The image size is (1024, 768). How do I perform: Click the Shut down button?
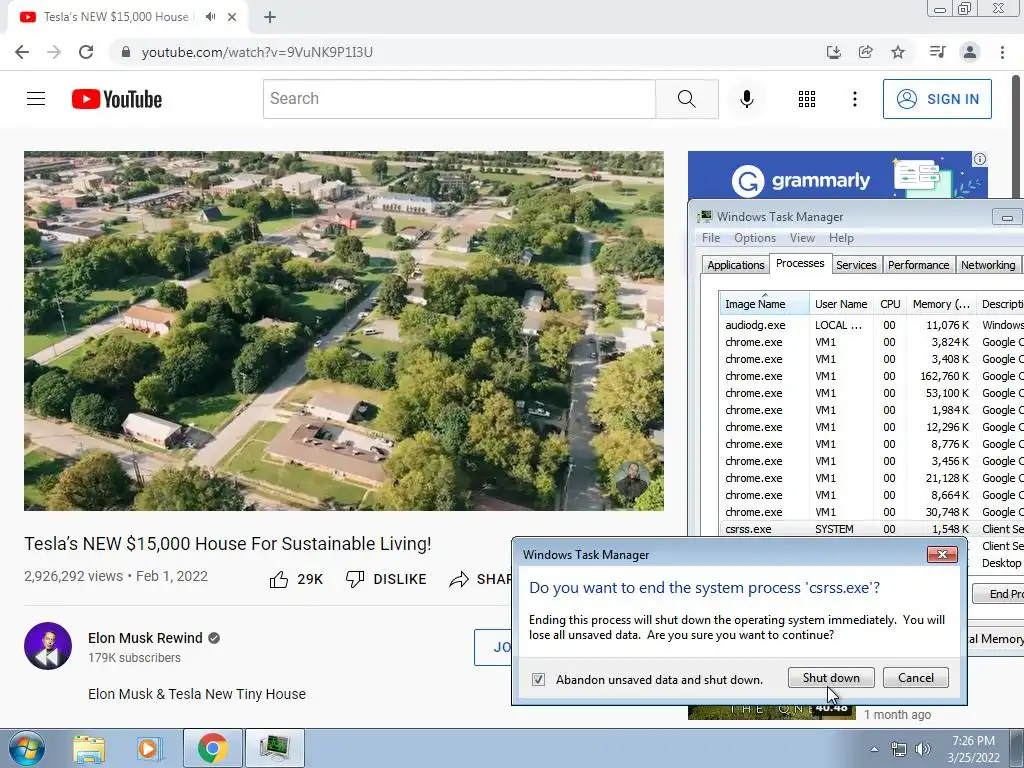(x=831, y=677)
